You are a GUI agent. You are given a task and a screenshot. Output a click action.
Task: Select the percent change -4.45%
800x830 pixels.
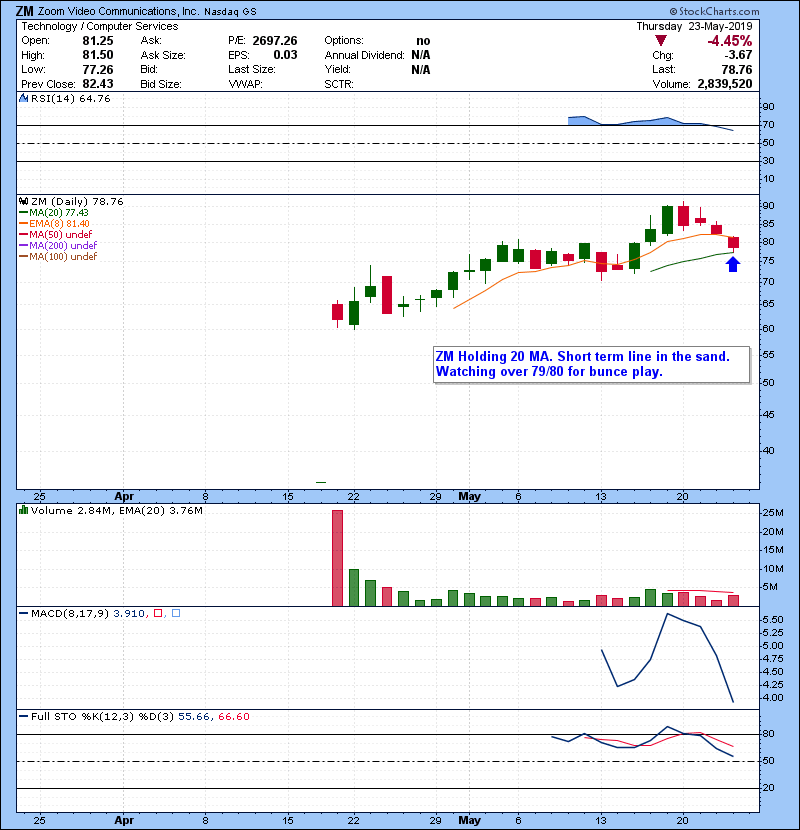point(730,41)
